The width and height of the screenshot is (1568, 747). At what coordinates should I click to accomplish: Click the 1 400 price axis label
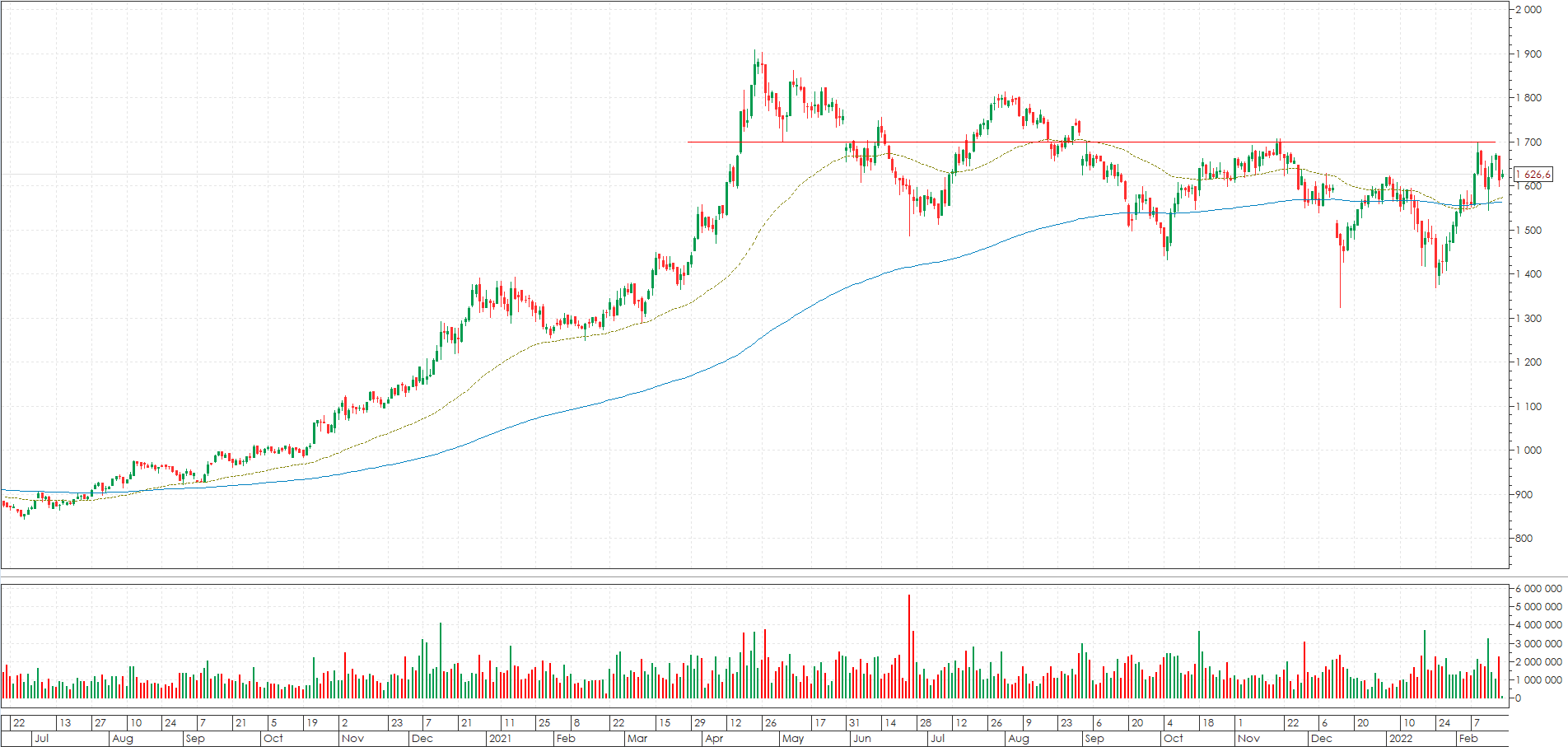pos(1529,274)
